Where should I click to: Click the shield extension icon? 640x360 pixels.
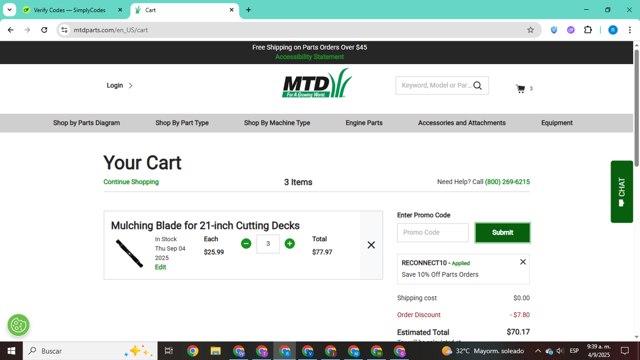[x=554, y=30]
